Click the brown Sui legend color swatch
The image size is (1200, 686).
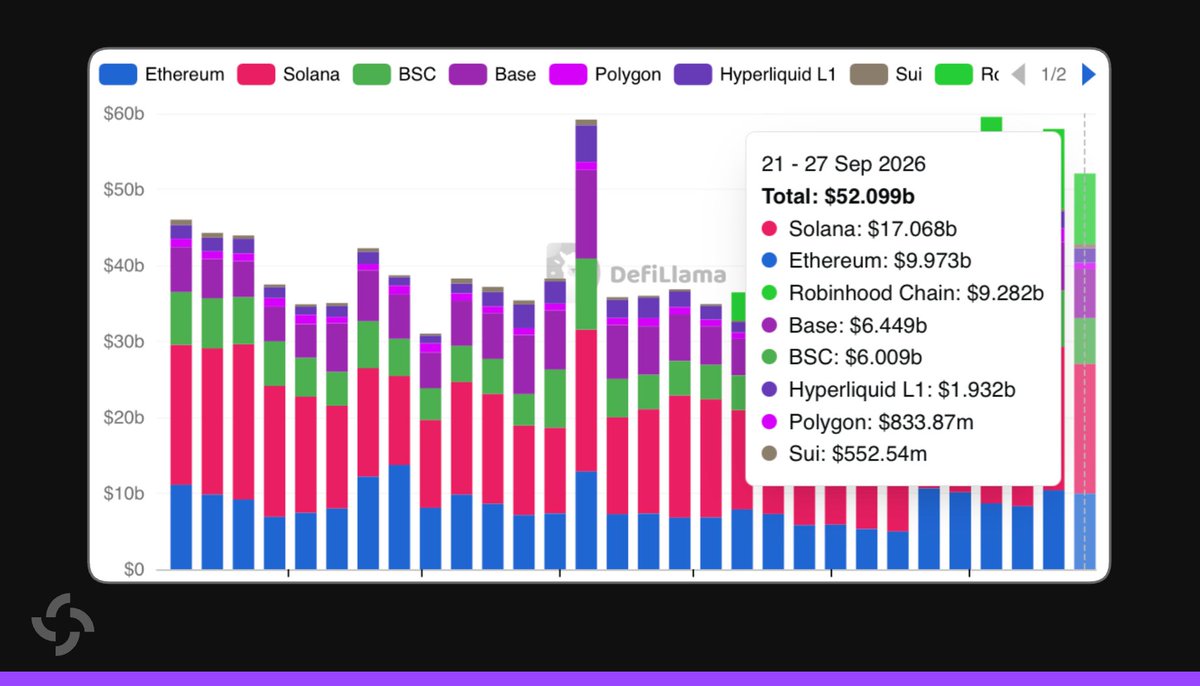click(868, 74)
